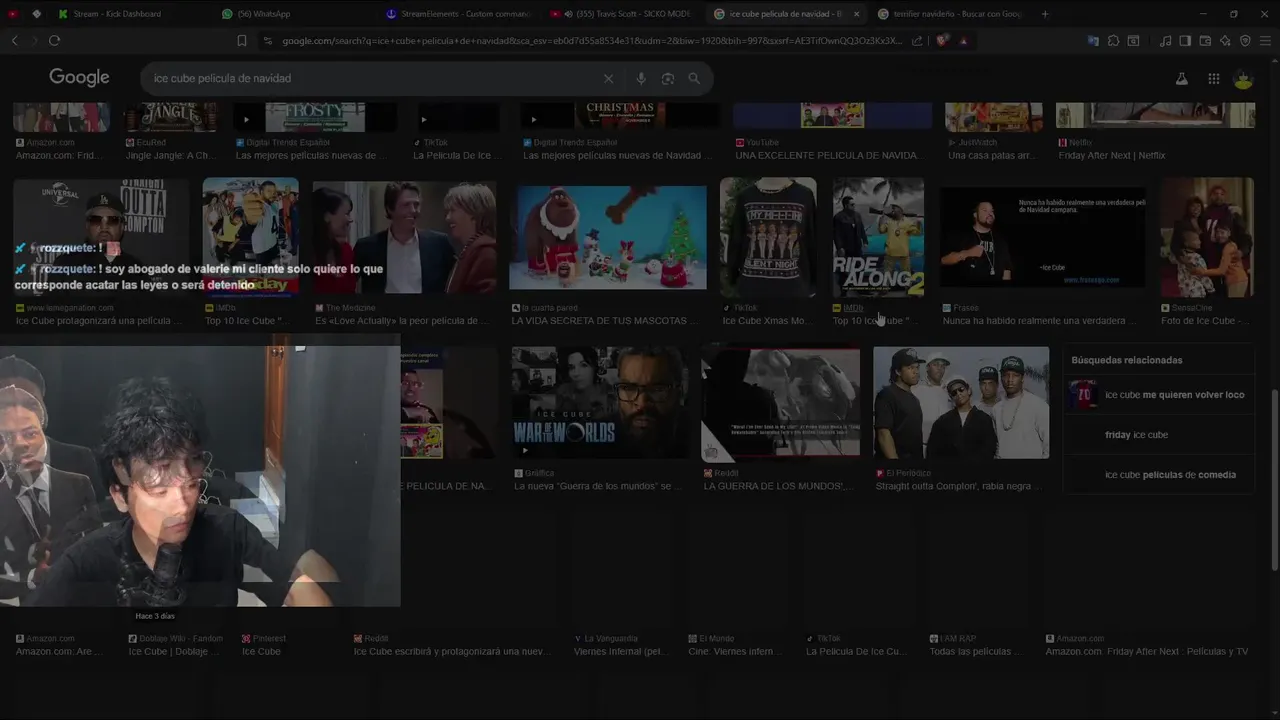Close the 'ice cube pelicula de navidad' tab
1280x720 pixels.
point(856,14)
